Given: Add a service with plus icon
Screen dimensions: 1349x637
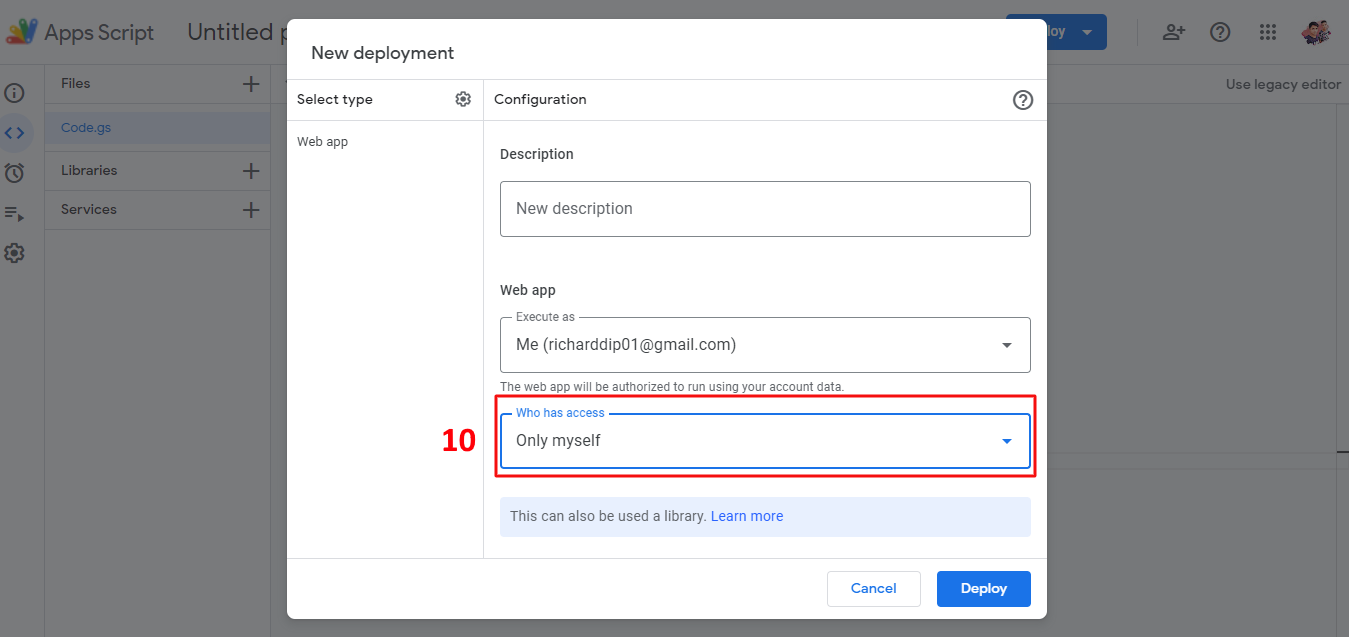Looking at the screenshot, I should (251, 210).
